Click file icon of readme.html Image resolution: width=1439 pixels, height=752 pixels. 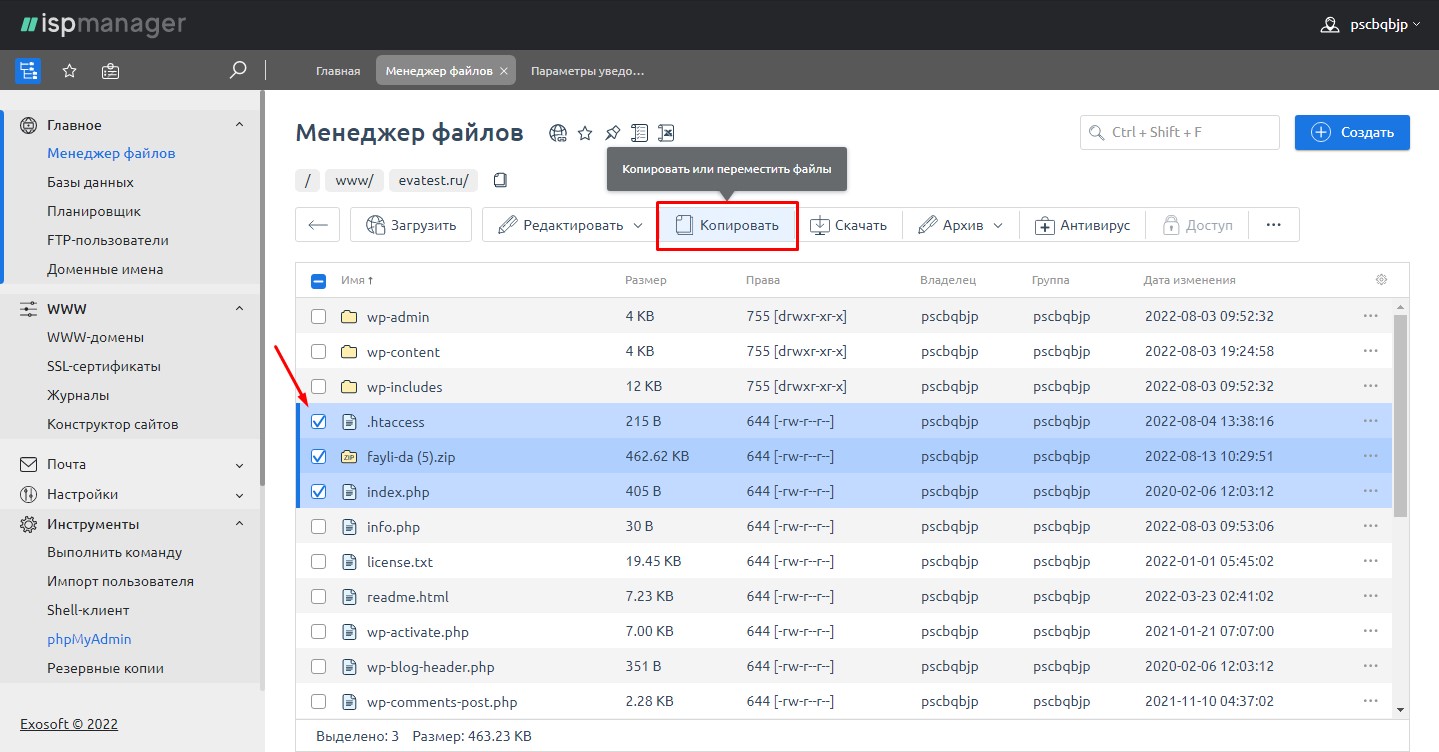pos(349,597)
